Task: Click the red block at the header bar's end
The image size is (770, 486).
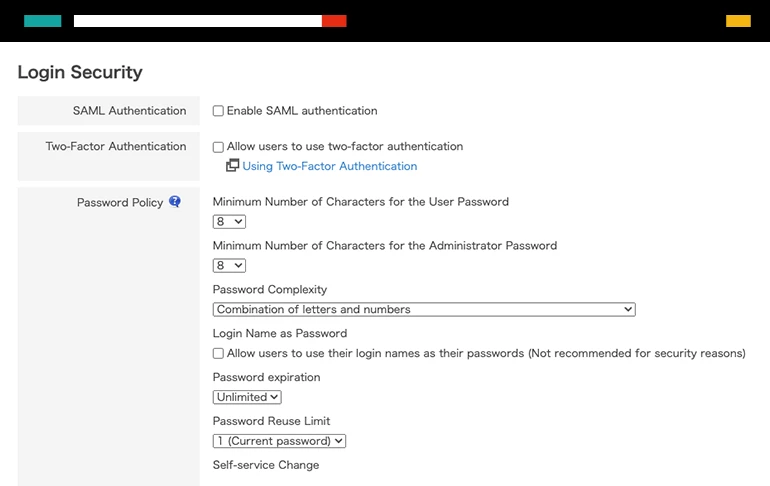Action: click(x=334, y=21)
